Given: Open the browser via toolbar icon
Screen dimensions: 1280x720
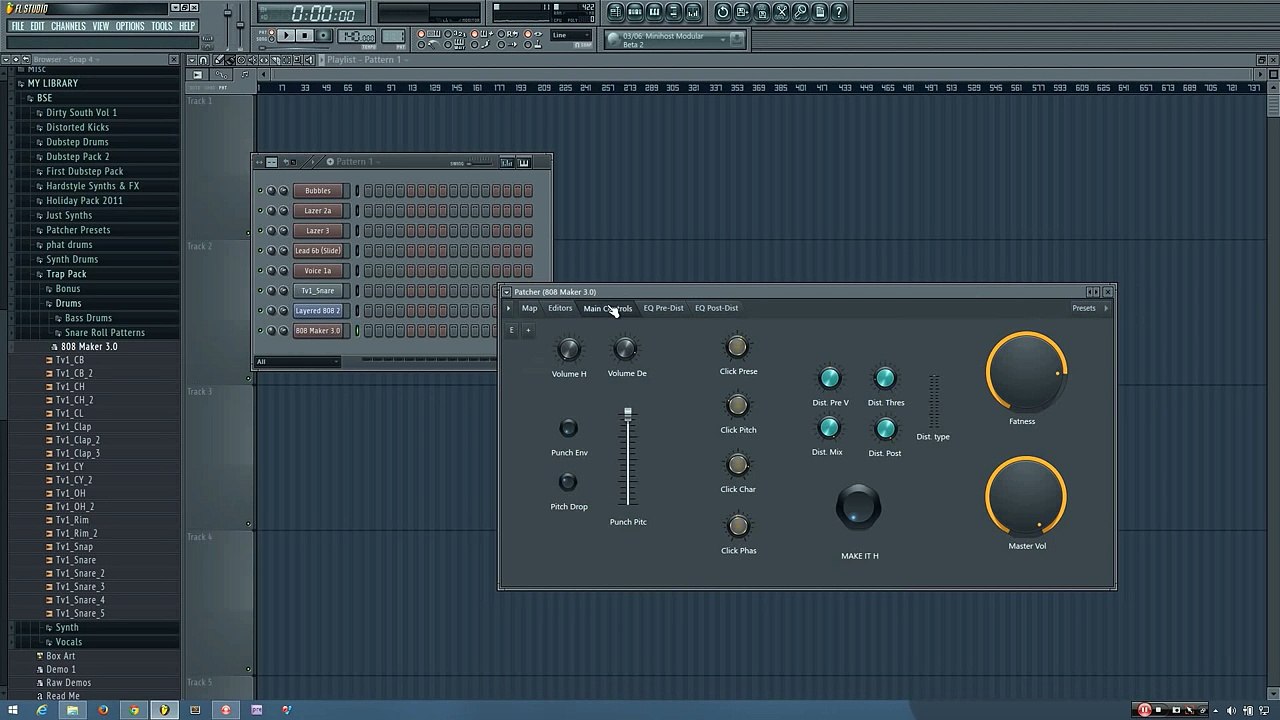Looking at the screenshot, I should (673, 12).
